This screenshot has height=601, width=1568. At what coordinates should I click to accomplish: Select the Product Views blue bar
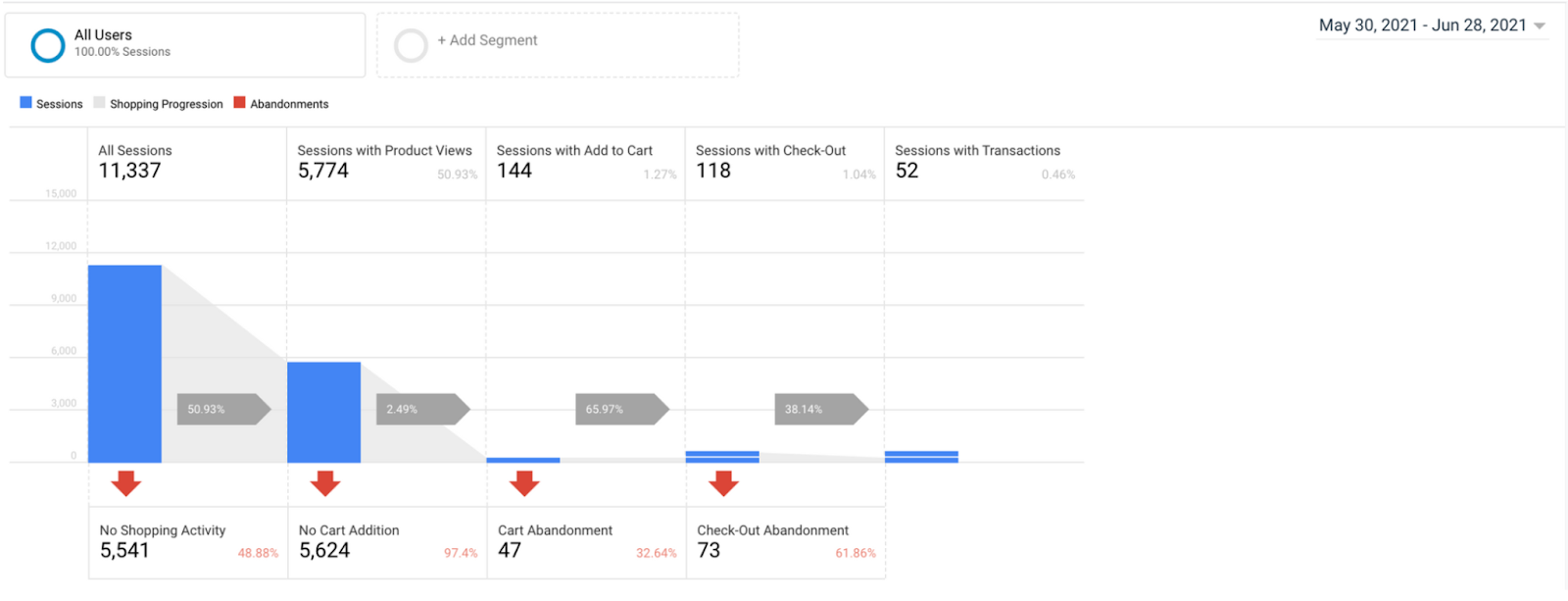click(323, 412)
